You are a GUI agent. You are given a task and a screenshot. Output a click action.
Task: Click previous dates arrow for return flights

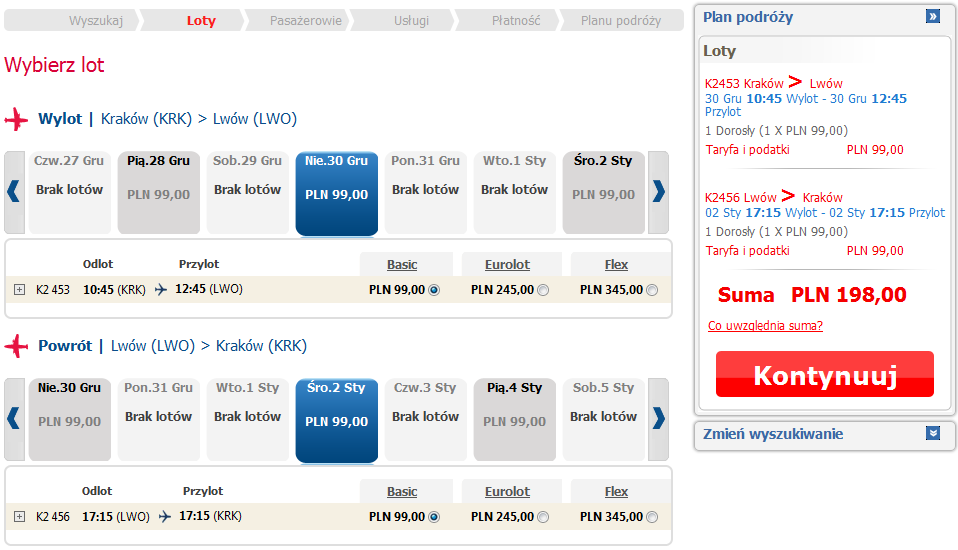click(14, 418)
